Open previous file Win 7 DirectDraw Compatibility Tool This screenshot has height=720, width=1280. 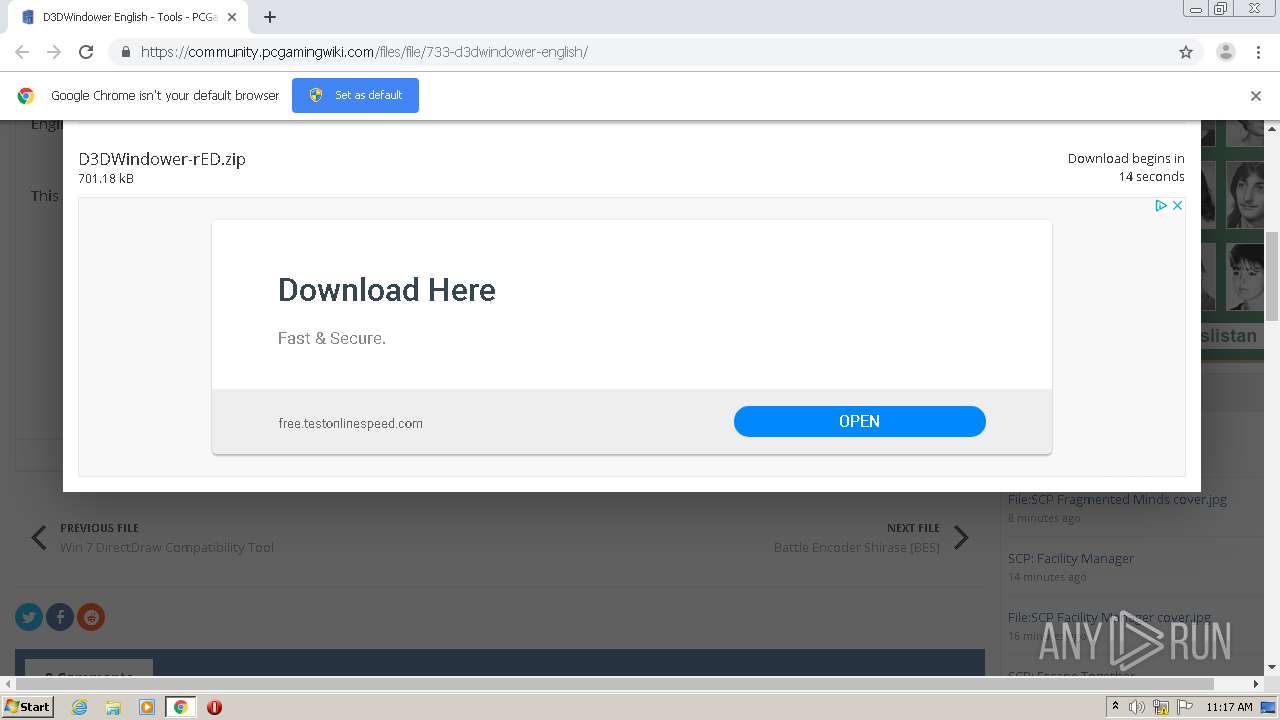167,547
